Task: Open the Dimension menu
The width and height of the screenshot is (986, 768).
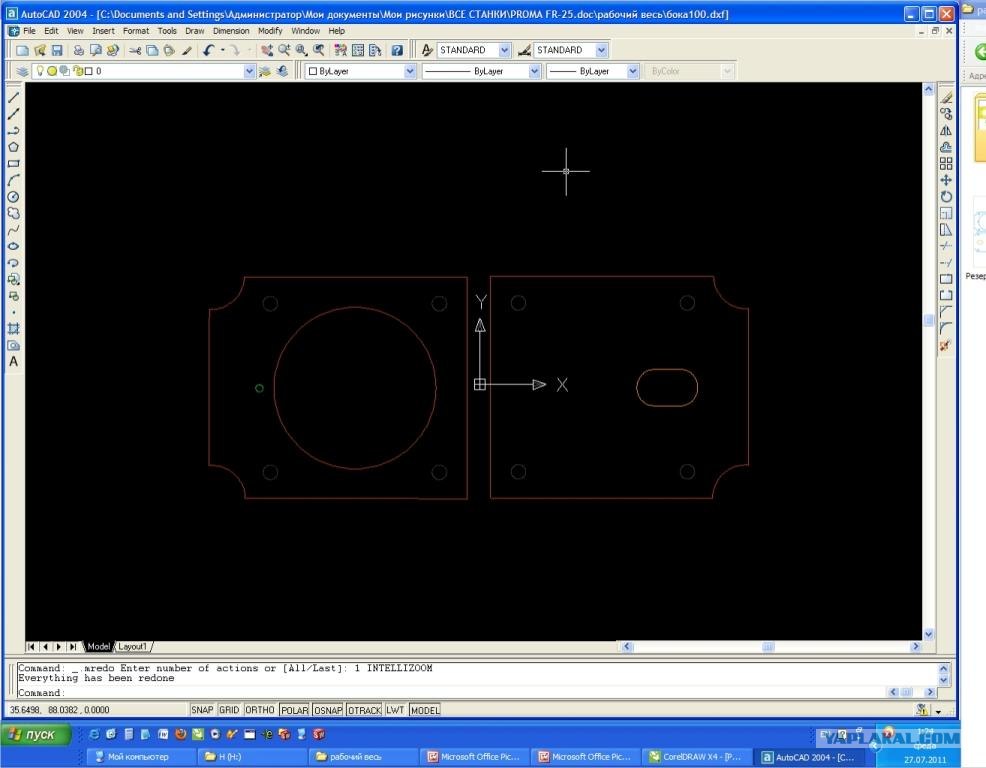Action: tap(231, 31)
